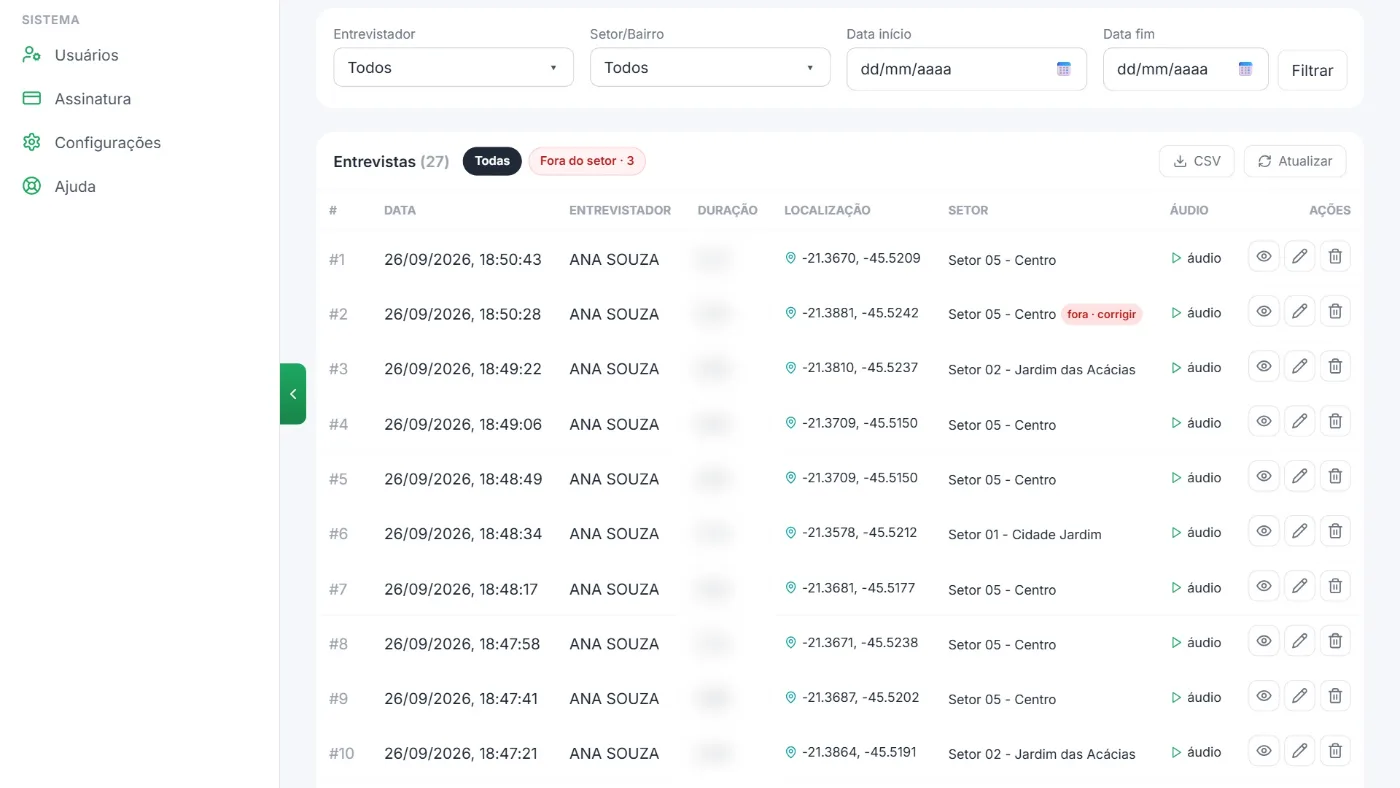Screen dimensions: 1400x788
Task: Open location -21.3578, -45.5212 of interview #6
Action: [x=851, y=533]
